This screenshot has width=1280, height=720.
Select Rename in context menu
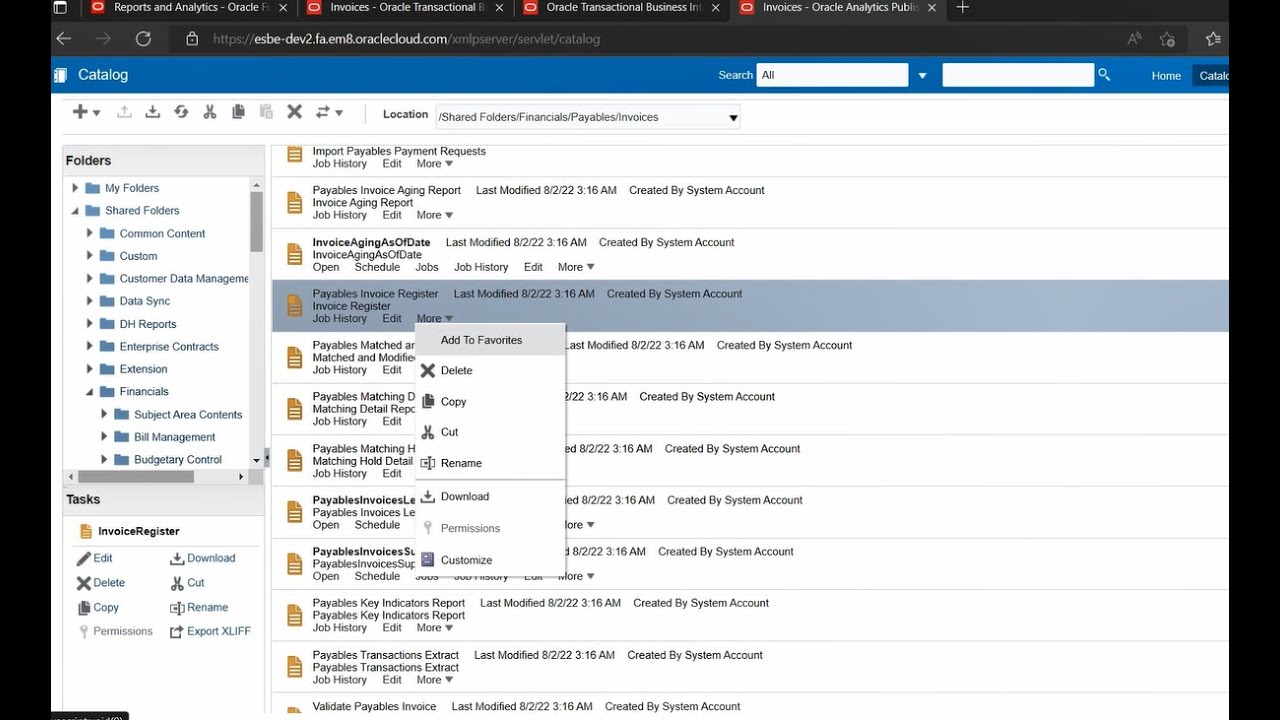490,463
